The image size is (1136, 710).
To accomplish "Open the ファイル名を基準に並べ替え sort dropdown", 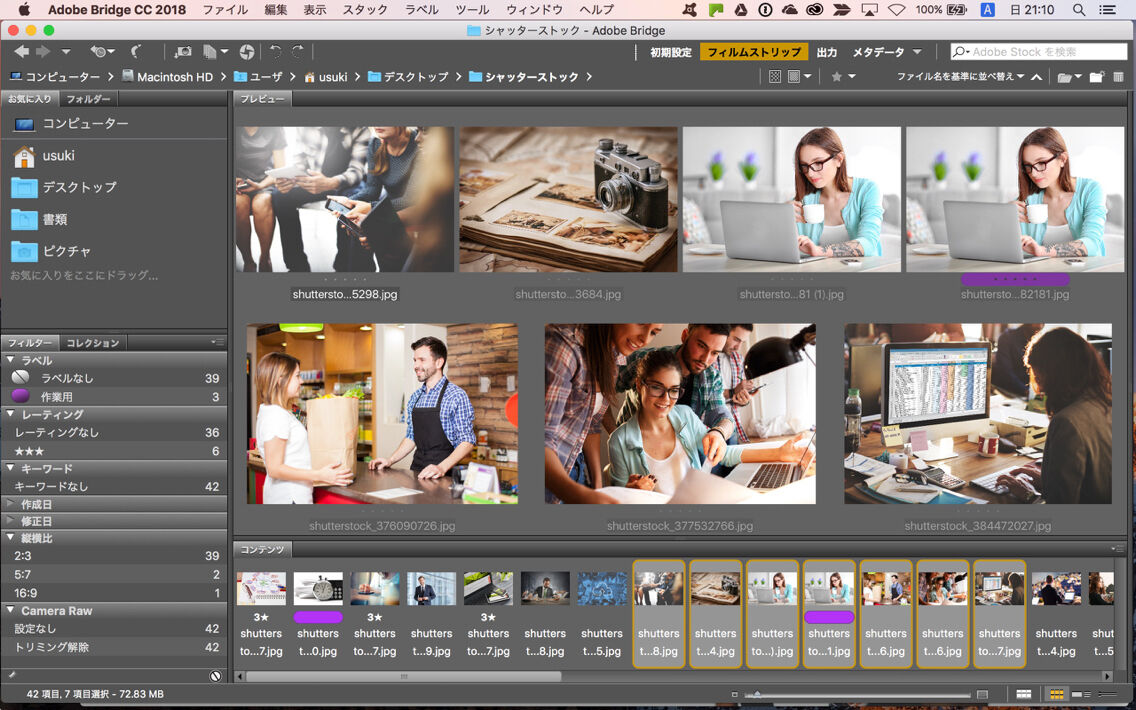I will [x=960, y=77].
